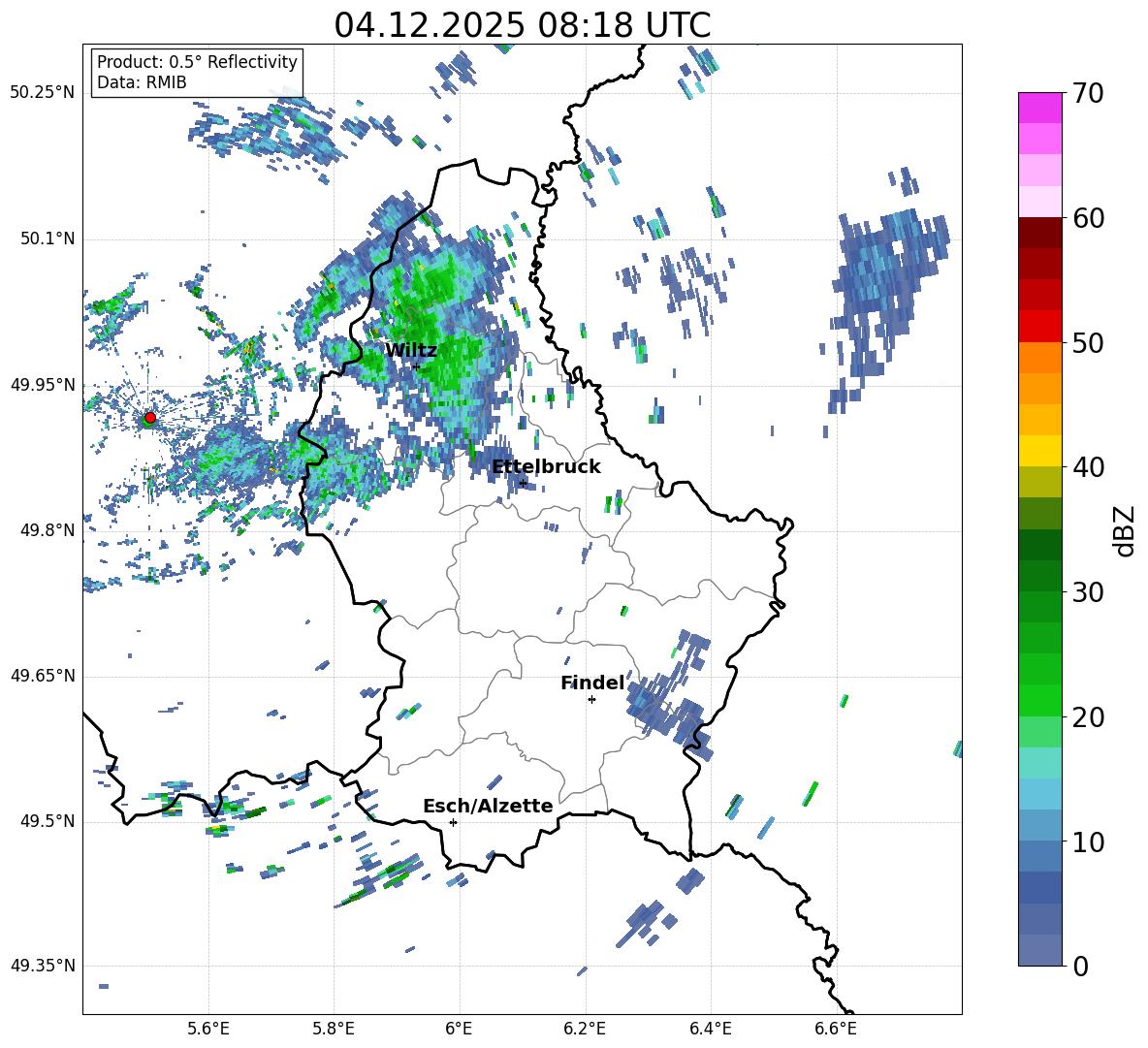Select the Esch/Alzette city label
The width and height of the screenshot is (1148, 1048).
[x=488, y=806]
